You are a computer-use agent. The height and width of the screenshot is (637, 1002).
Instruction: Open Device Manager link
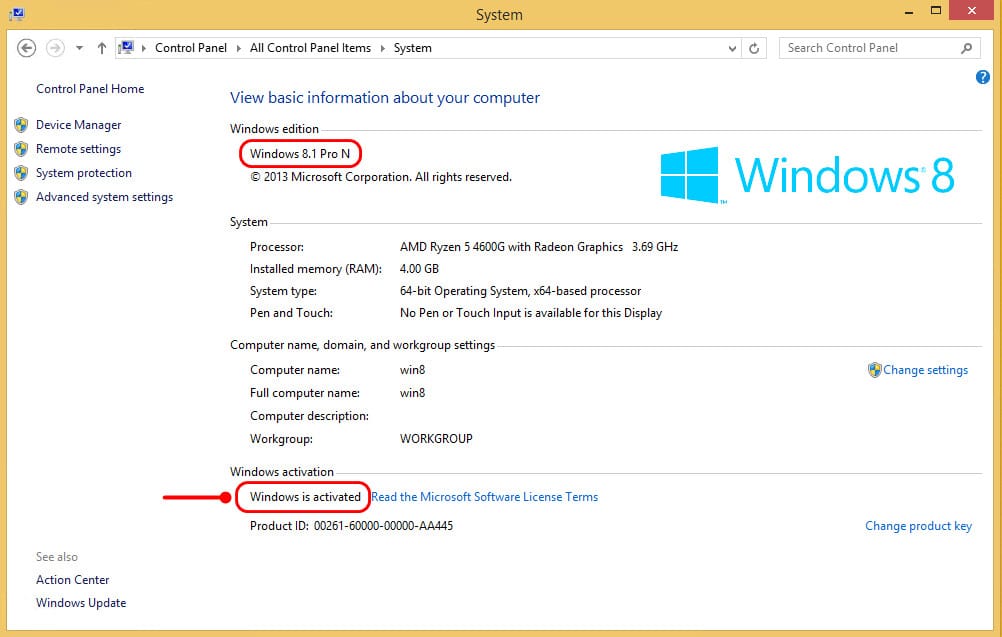pyautogui.click(x=79, y=125)
